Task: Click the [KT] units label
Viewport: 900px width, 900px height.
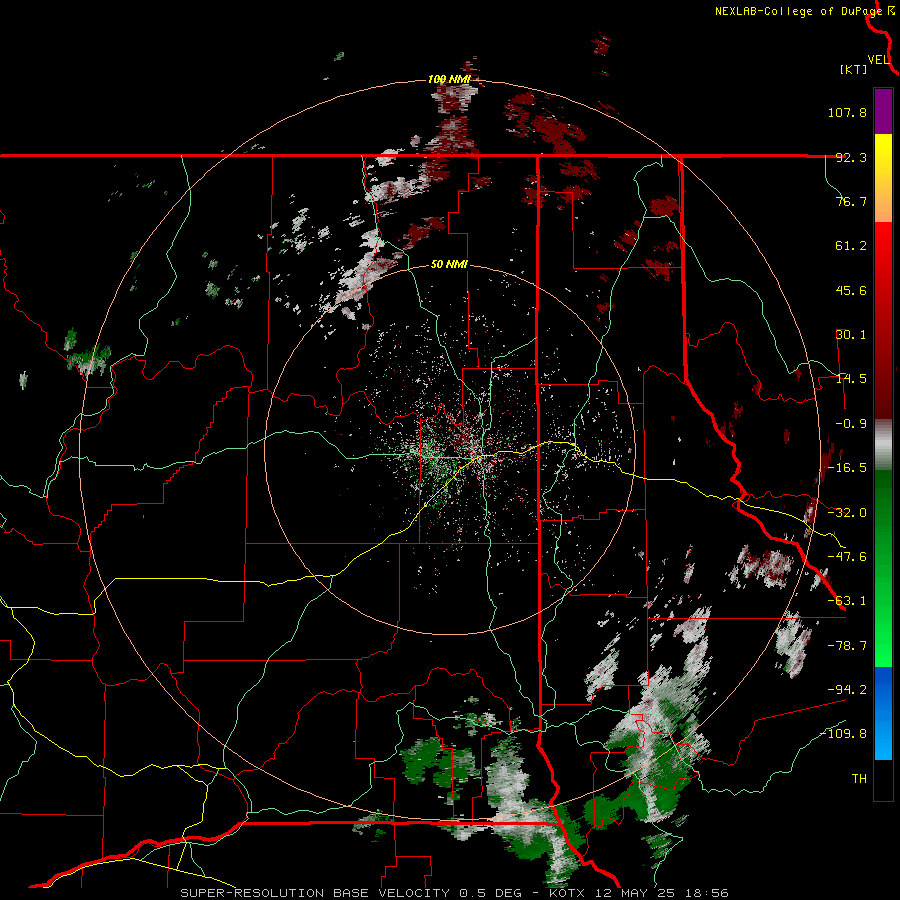Action: tap(854, 69)
